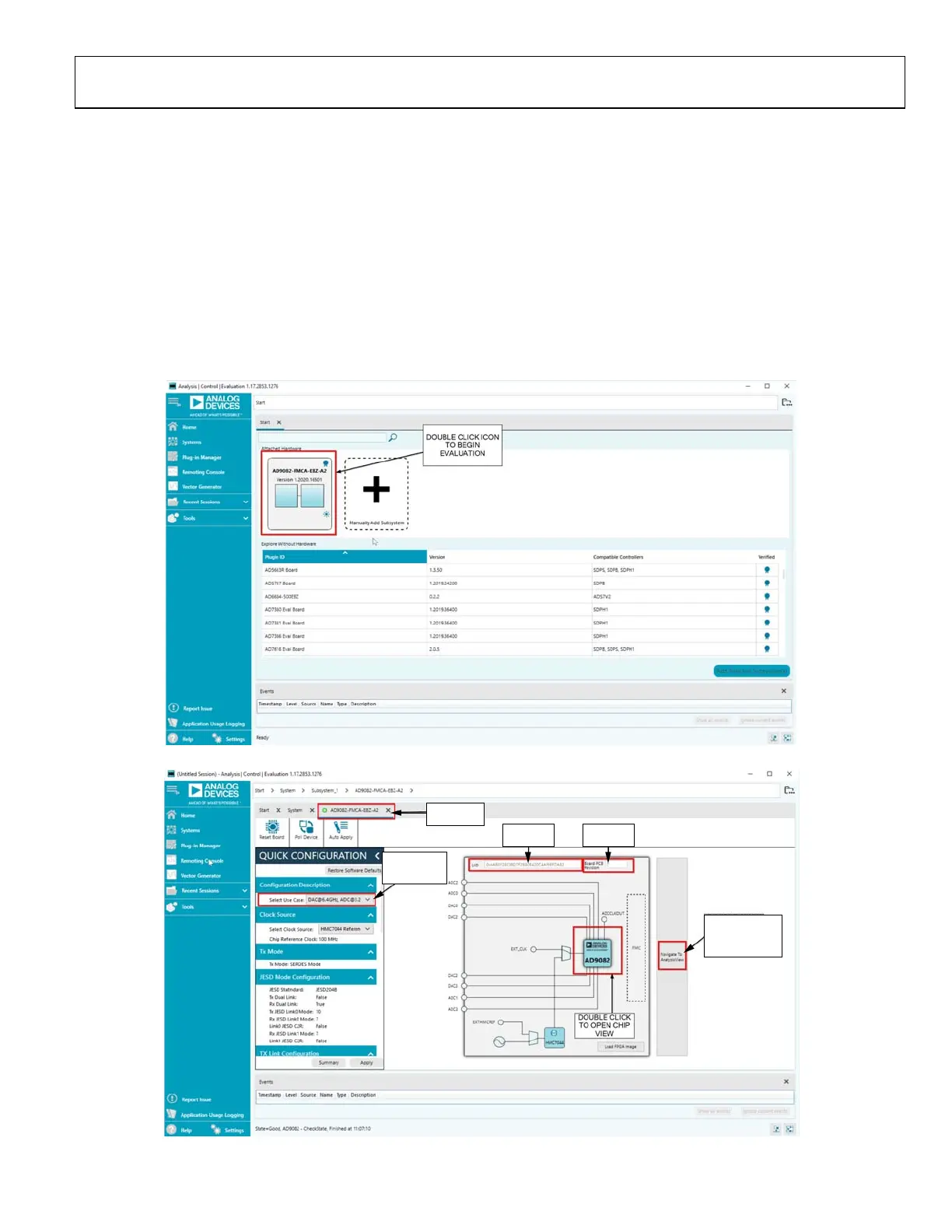Click the Poll Device toolbar icon
Screen dimensions: 952x1232
point(306,830)
